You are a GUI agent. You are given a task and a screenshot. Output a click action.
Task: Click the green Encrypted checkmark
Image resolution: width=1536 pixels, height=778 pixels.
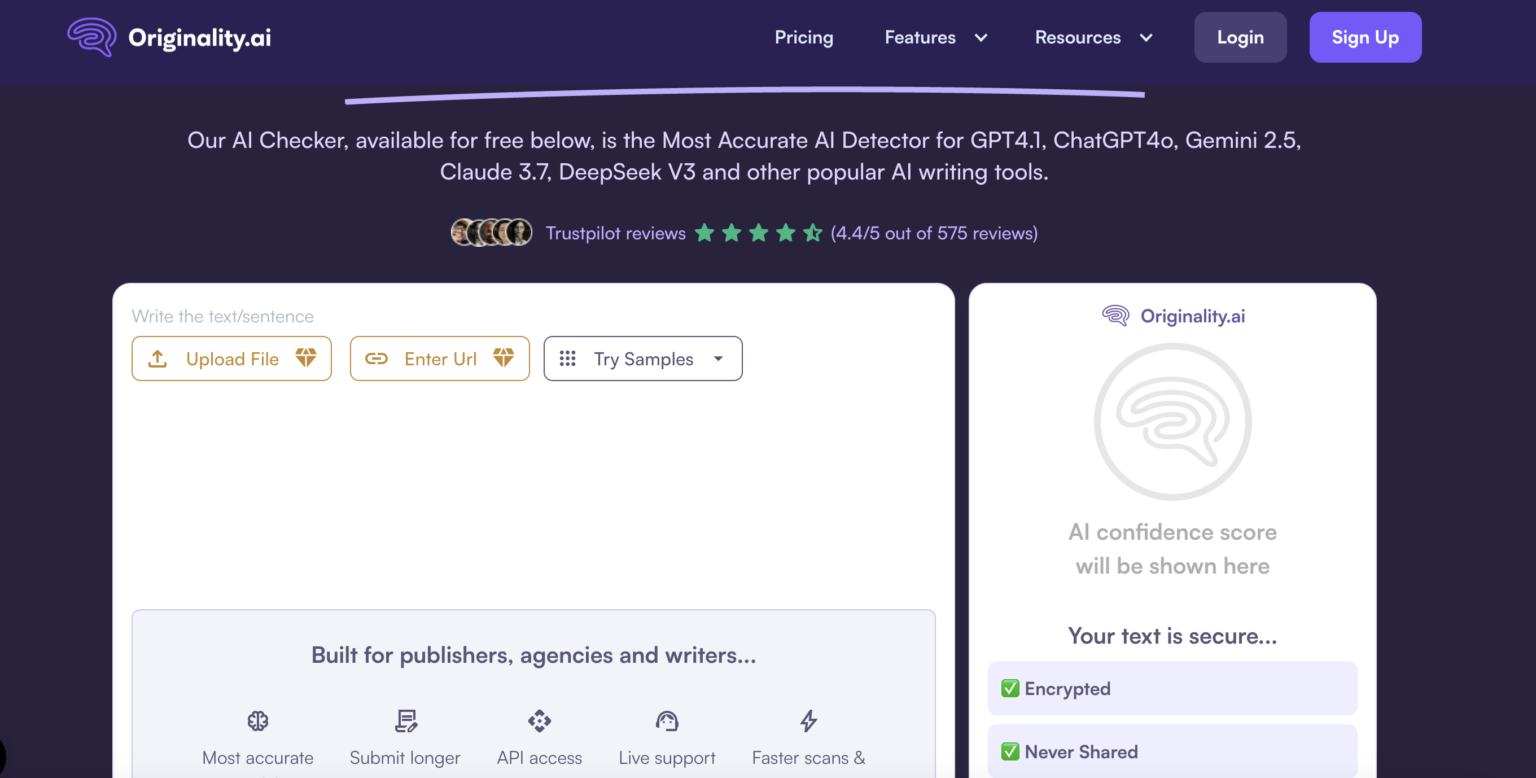pos(1010,689)
